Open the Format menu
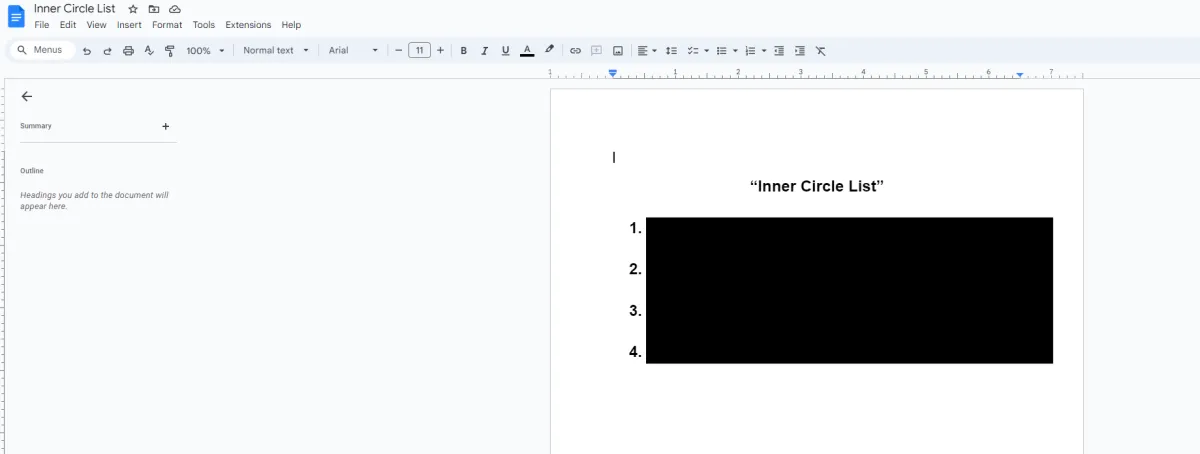This screenshot has width=1200, height=454. pos(167,25)
